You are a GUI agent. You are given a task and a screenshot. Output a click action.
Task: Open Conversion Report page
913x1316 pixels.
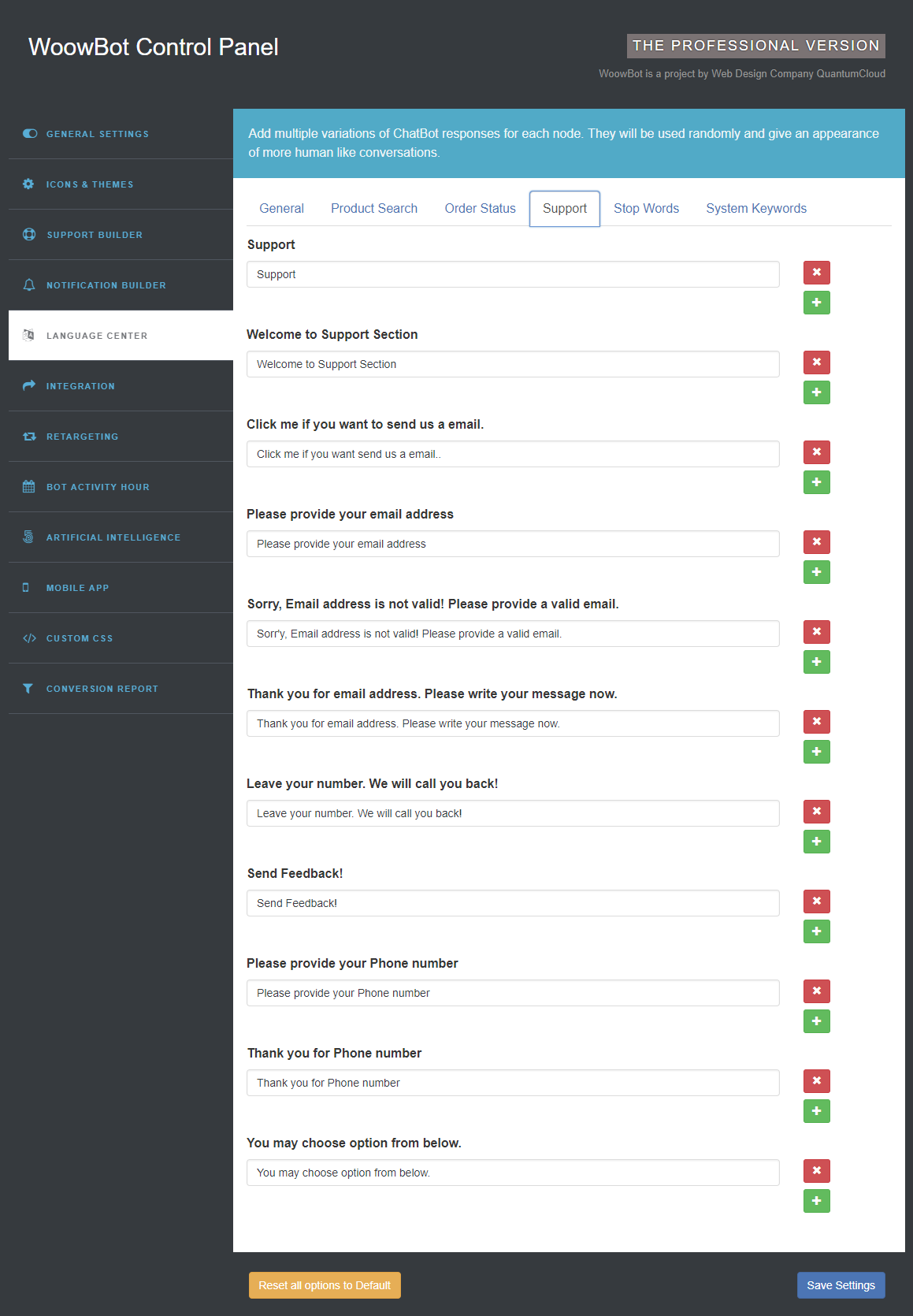tap(121, 689)
